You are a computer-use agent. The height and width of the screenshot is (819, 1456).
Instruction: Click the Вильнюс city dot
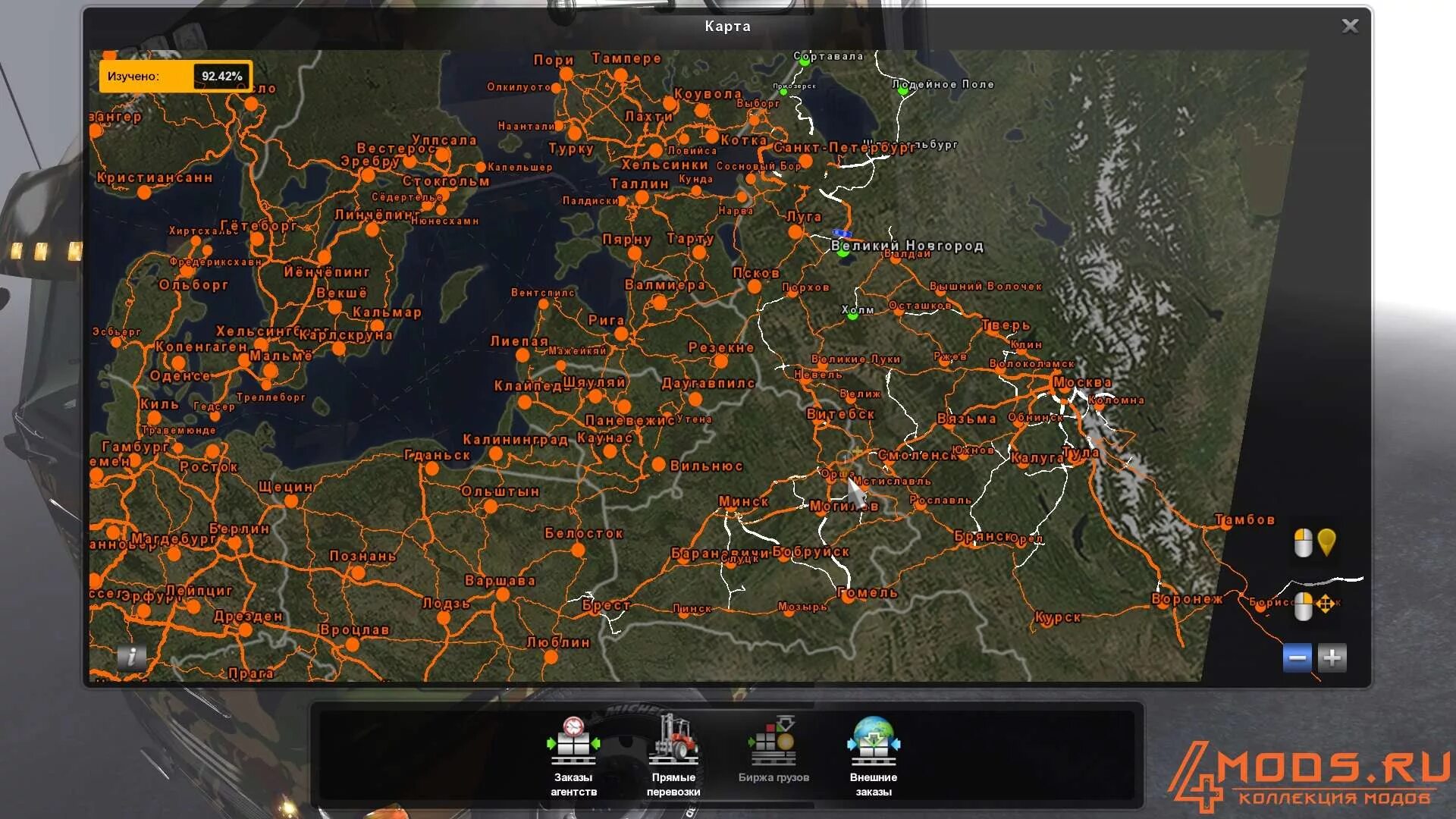[x=658, y=464]
